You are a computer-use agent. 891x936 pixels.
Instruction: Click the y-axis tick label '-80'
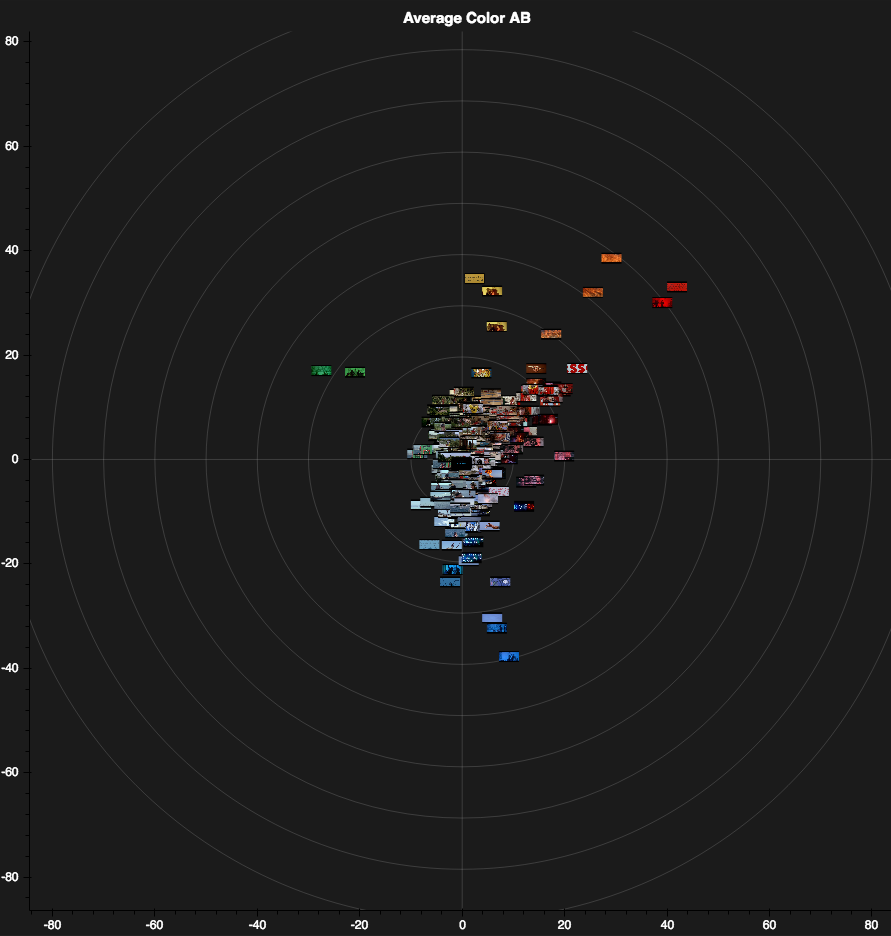tap(10, 877)
